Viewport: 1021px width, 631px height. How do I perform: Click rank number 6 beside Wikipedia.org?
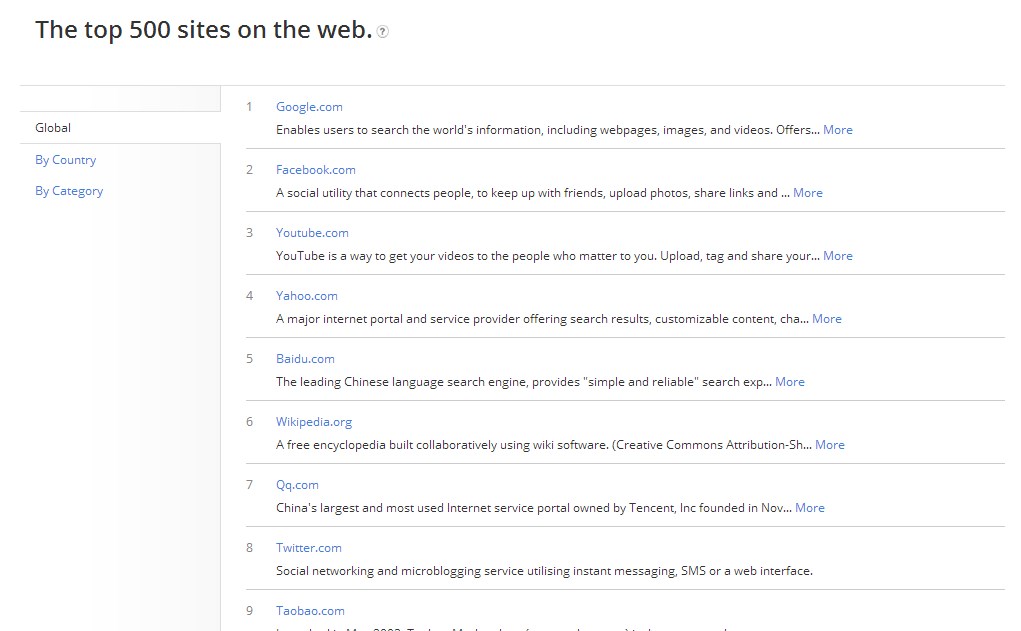point(249,422)
